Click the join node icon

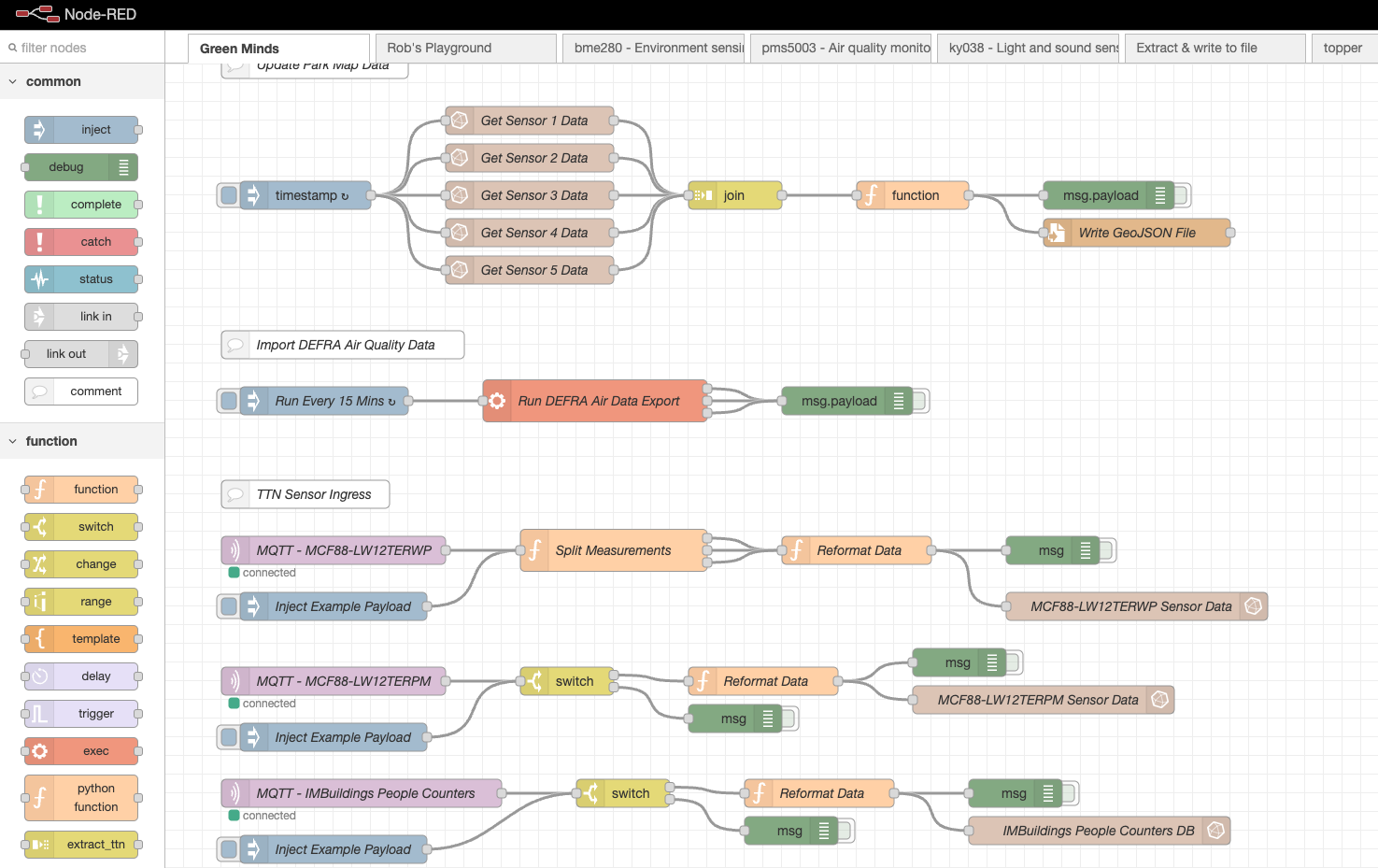[703, 195]
